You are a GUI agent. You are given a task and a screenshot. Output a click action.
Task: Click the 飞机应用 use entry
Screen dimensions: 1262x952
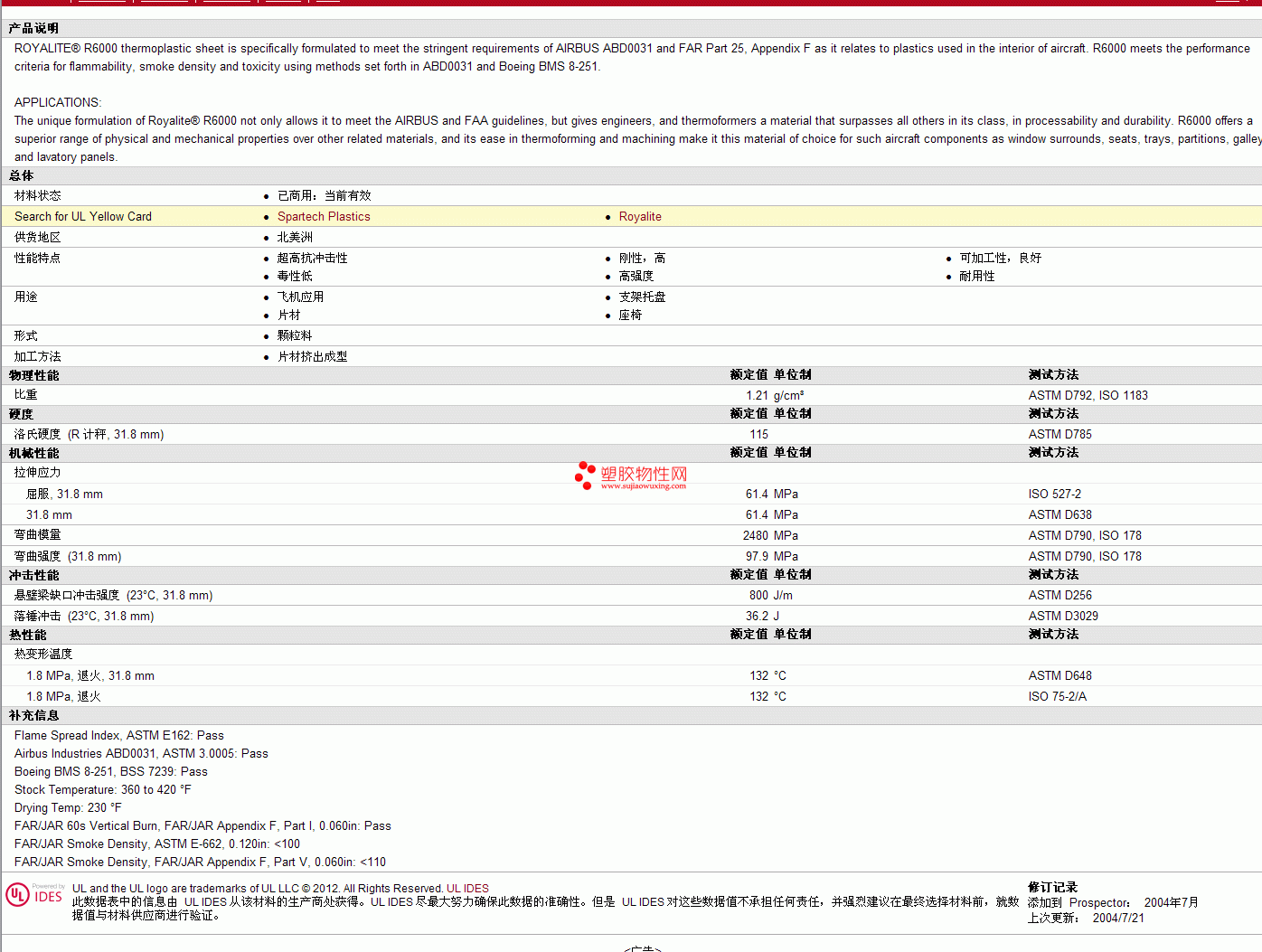point(301,297)
